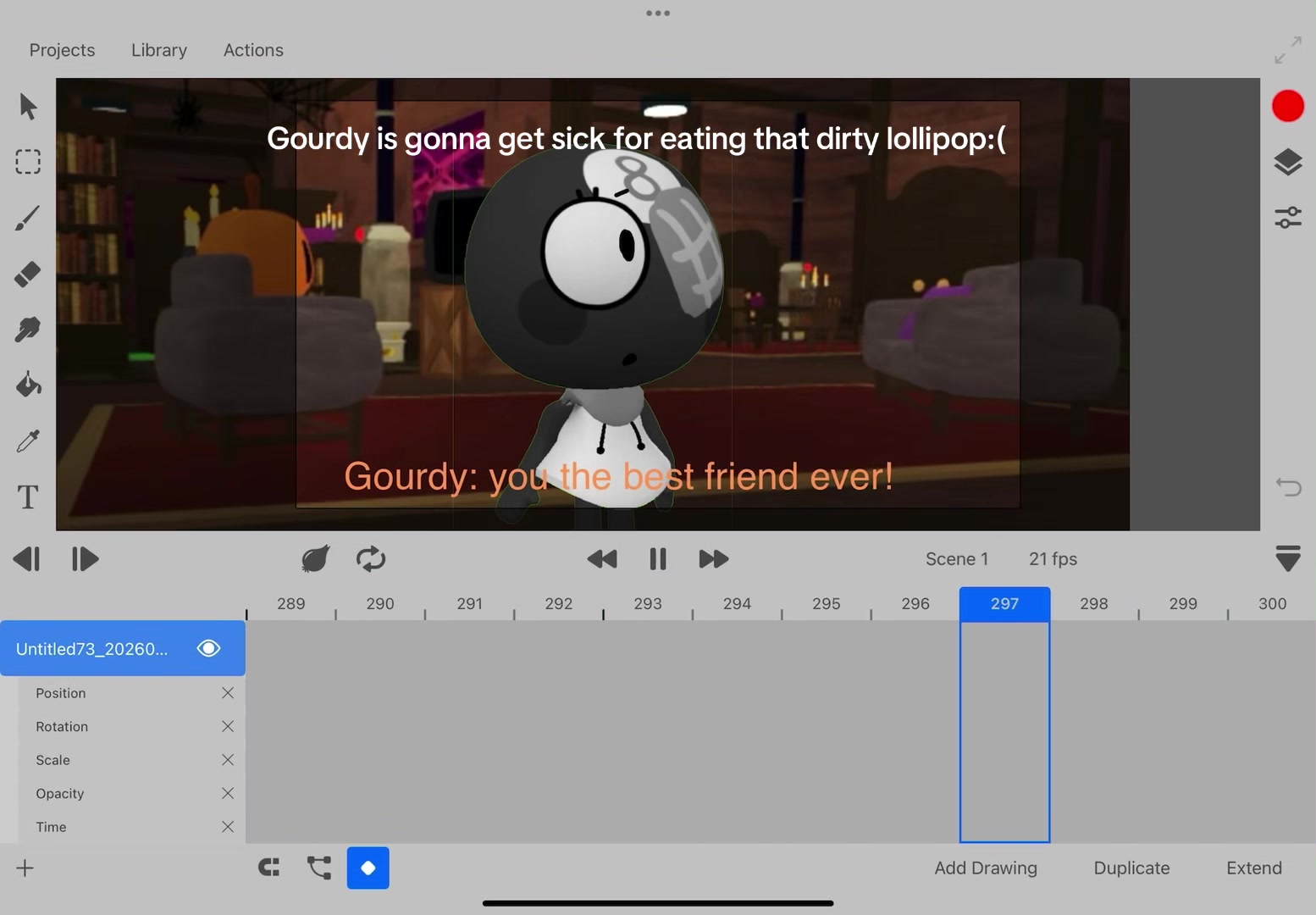The width and height of the screenshot is (1316, 915).
Task: Open the adjustment sliders settings icon
Action: 1287,217
